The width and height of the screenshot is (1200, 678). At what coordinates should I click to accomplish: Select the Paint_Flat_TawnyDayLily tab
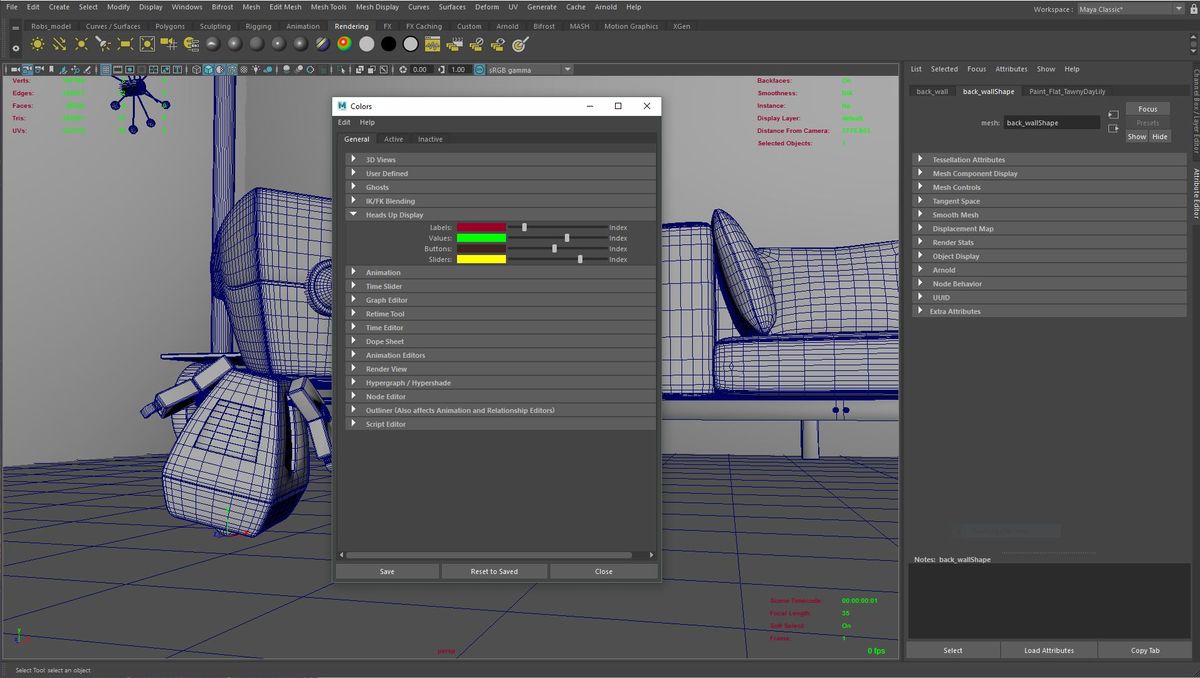coord(1066,91)
